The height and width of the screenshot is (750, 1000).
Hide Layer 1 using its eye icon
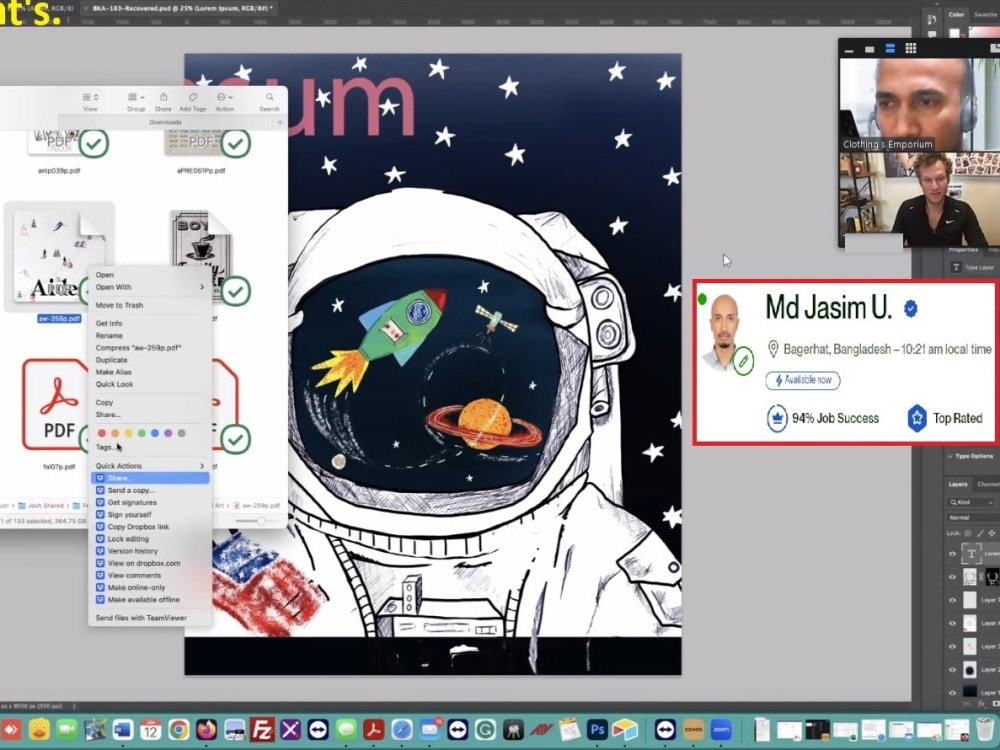[x=953, y=693]
